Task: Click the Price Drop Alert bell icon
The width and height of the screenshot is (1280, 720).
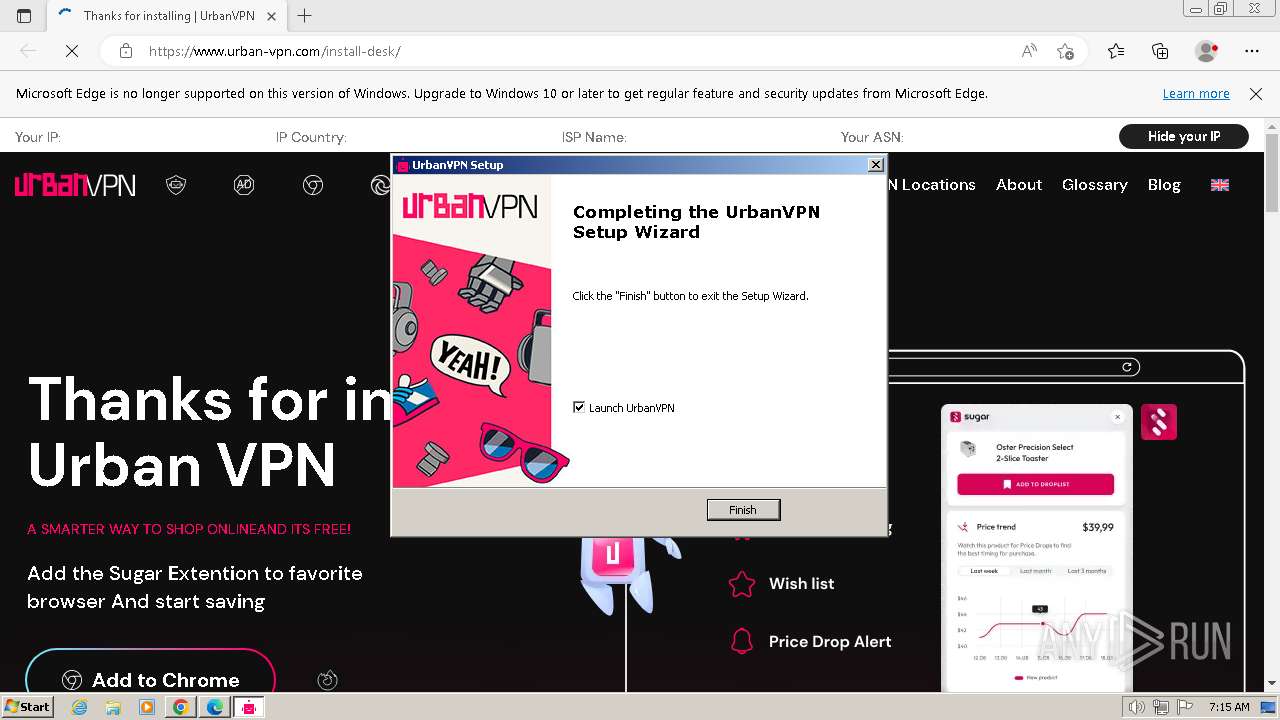Action: point(742,641)
